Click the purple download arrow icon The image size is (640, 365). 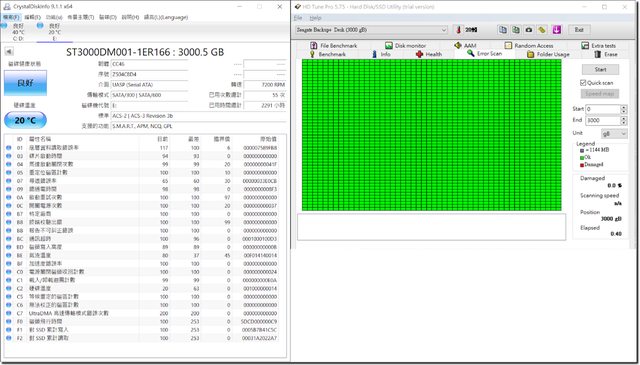pos(557,30)
